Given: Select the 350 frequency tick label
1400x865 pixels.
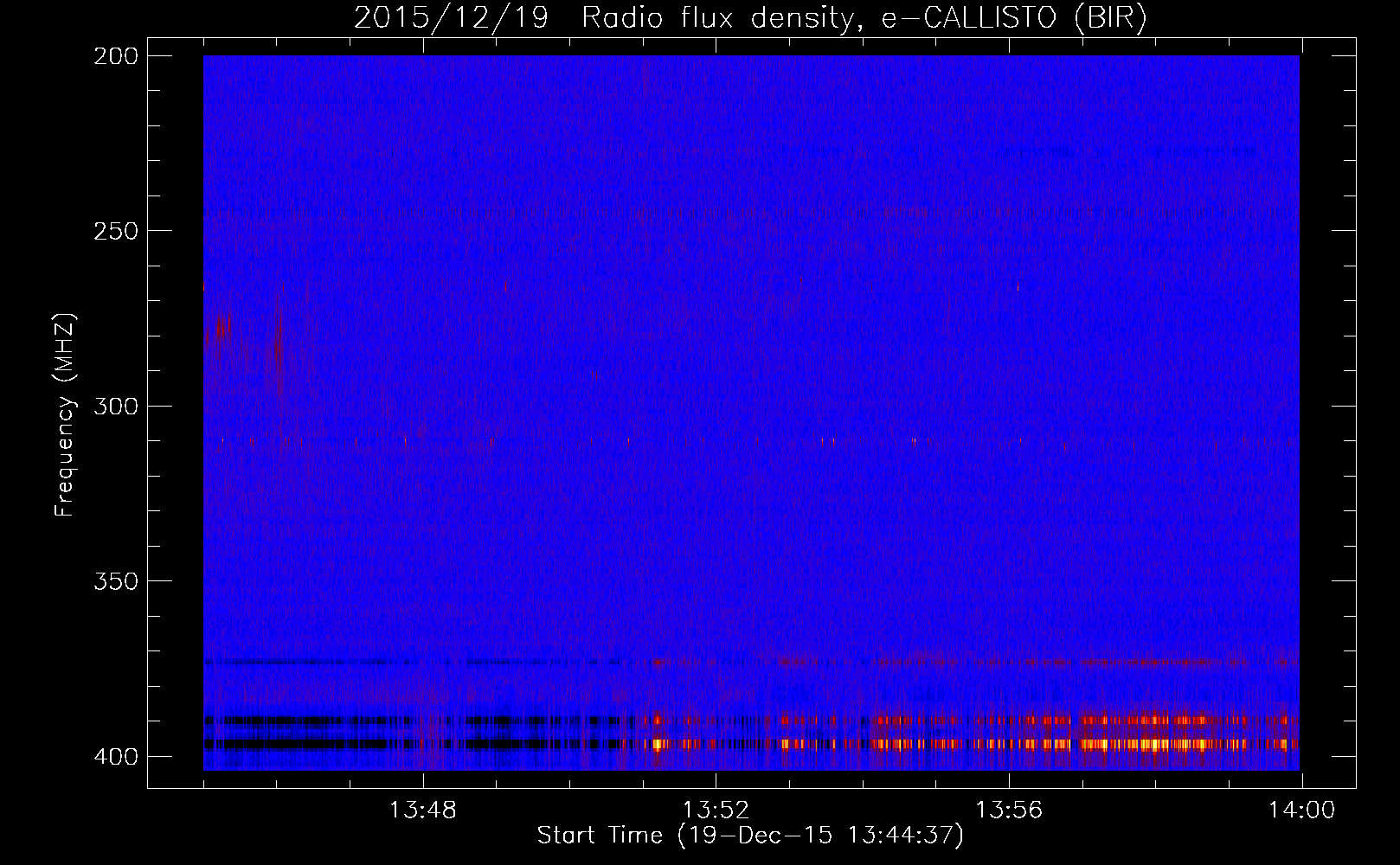Looking at the screenshot, I should (x=116, y=580).
